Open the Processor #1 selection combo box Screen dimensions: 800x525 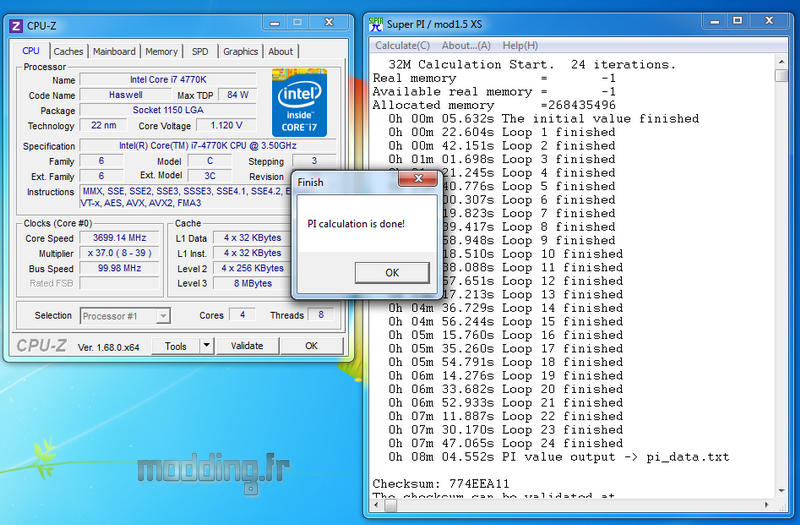(x=125, y=316)
